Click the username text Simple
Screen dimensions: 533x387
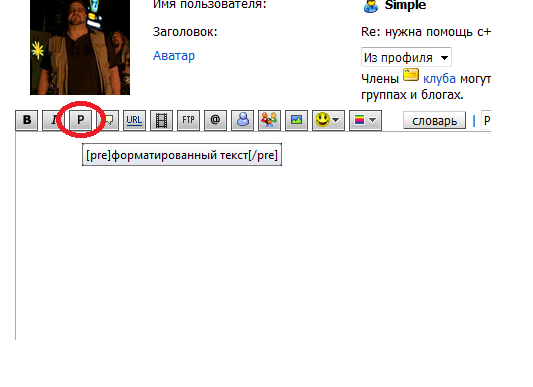tap(405, 5)
